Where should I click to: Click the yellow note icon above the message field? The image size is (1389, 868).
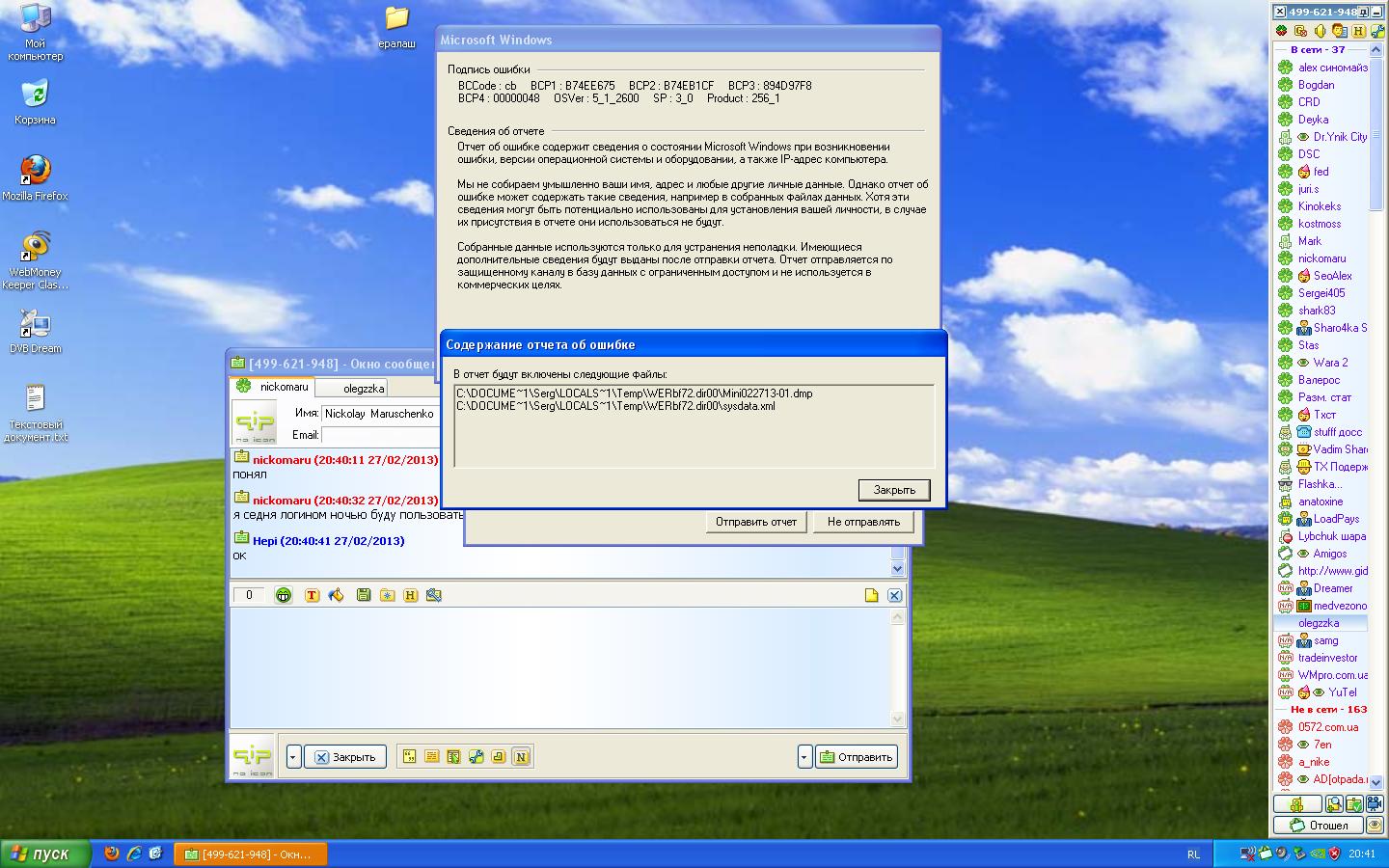point(872,595)
